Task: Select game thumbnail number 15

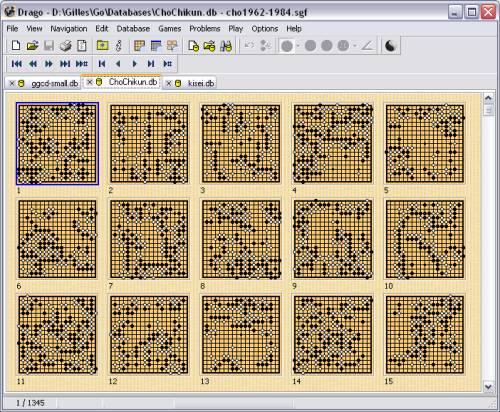Action: point(425,335)
